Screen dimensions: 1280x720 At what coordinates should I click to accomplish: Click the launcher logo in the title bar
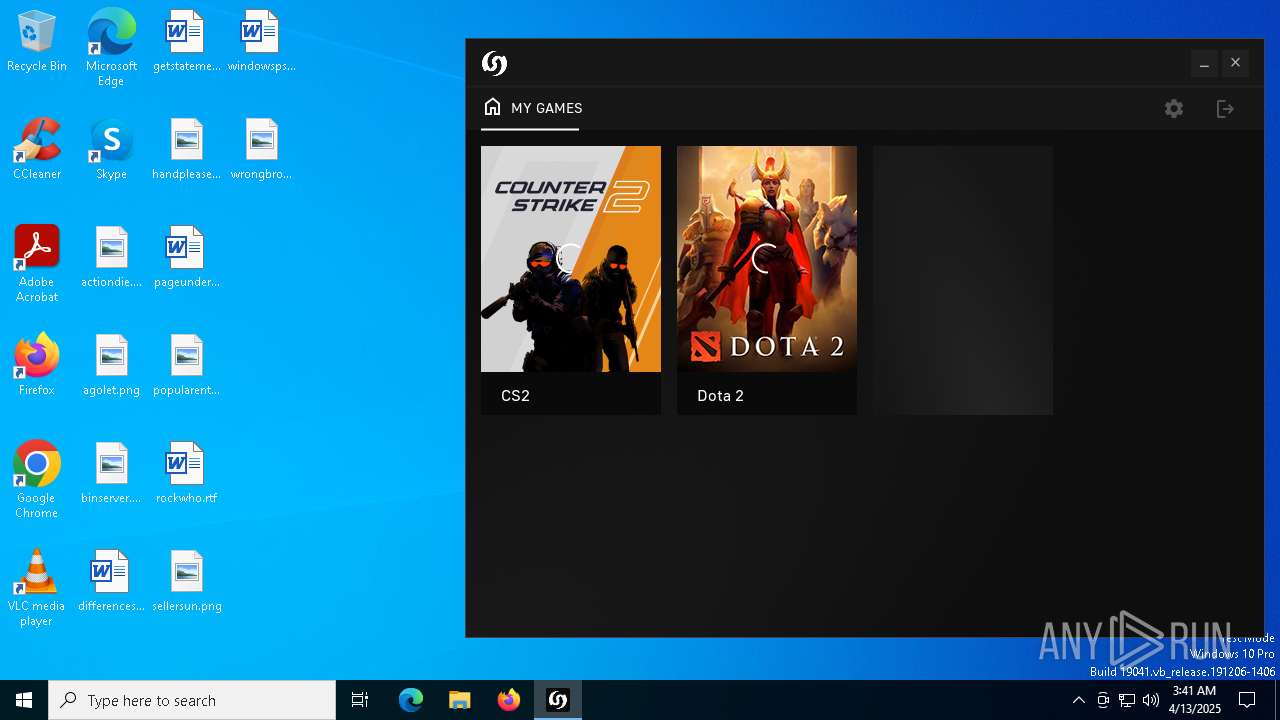pos(494,63)
